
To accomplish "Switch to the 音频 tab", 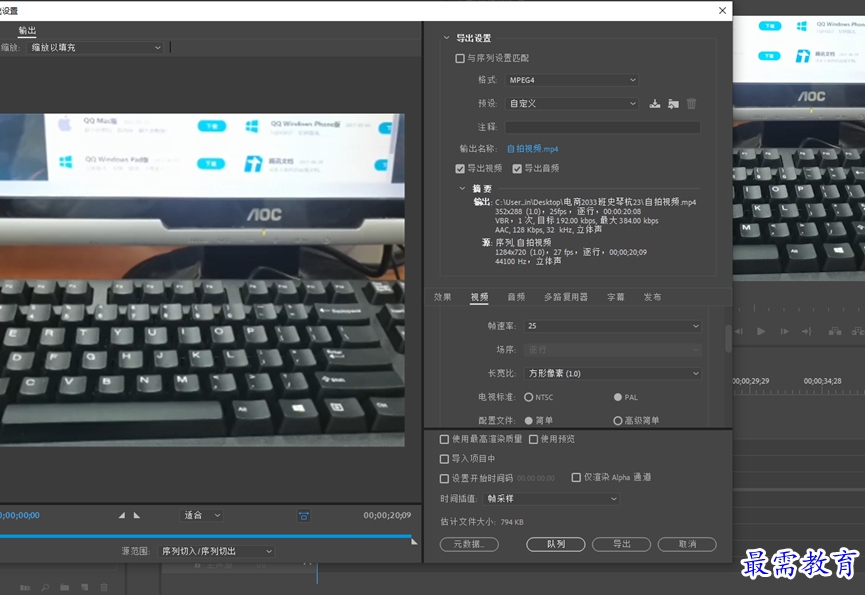I will (516, 297).
